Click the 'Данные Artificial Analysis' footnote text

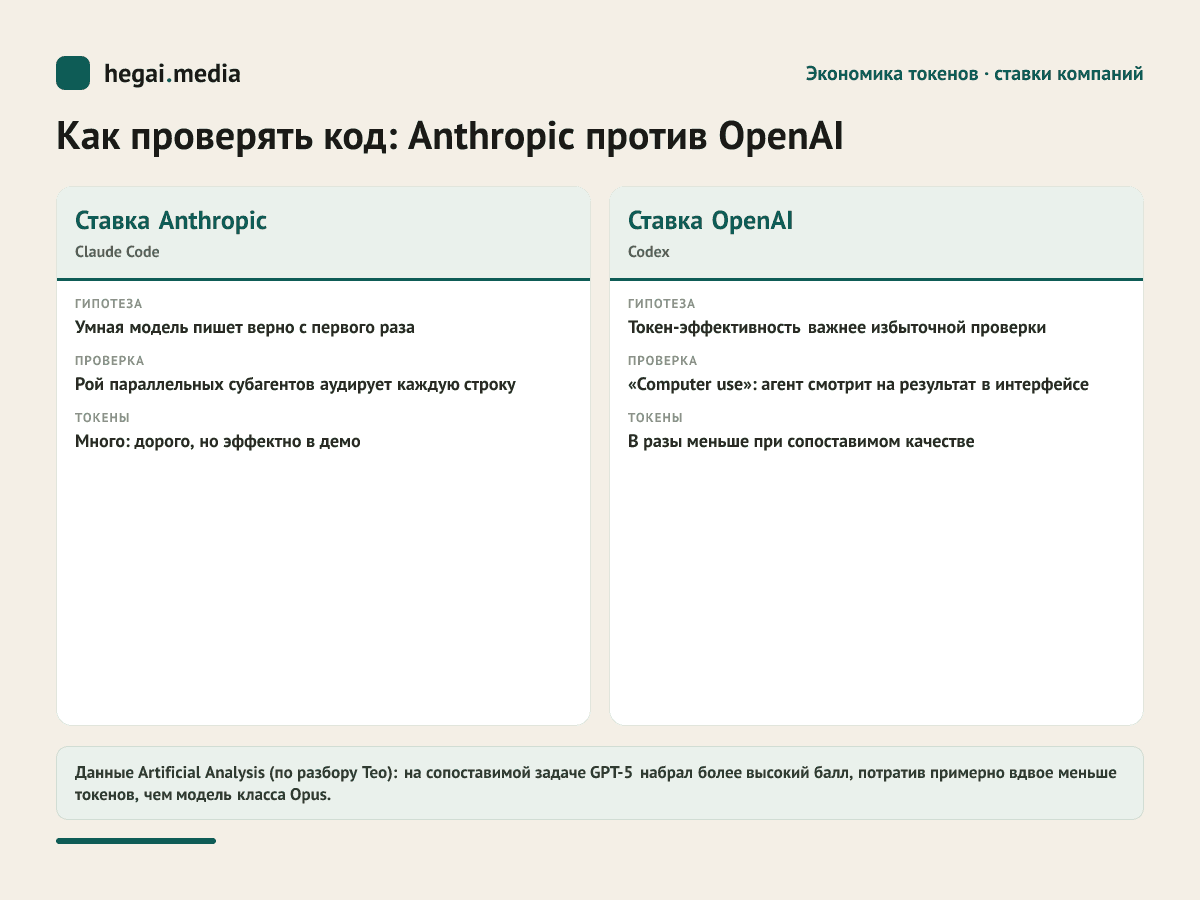(596, 783)
